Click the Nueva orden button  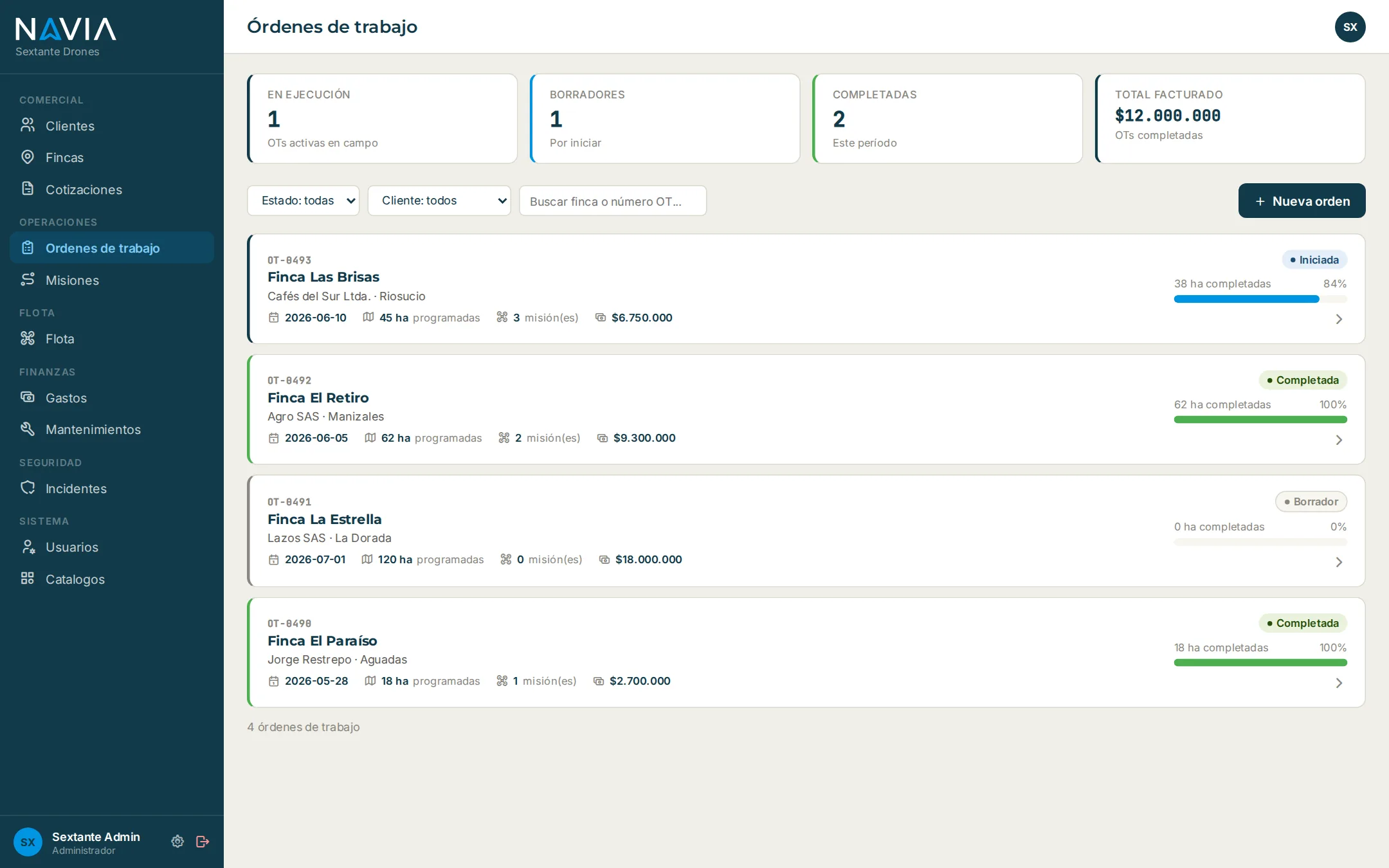[1302, 201]
